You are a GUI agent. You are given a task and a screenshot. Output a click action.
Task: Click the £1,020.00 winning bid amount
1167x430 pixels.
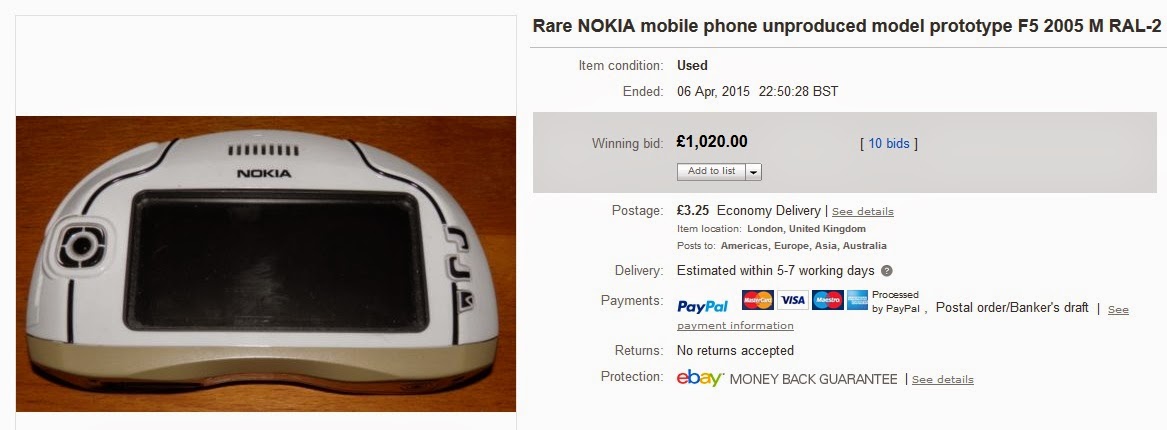[x=712, y=143]
